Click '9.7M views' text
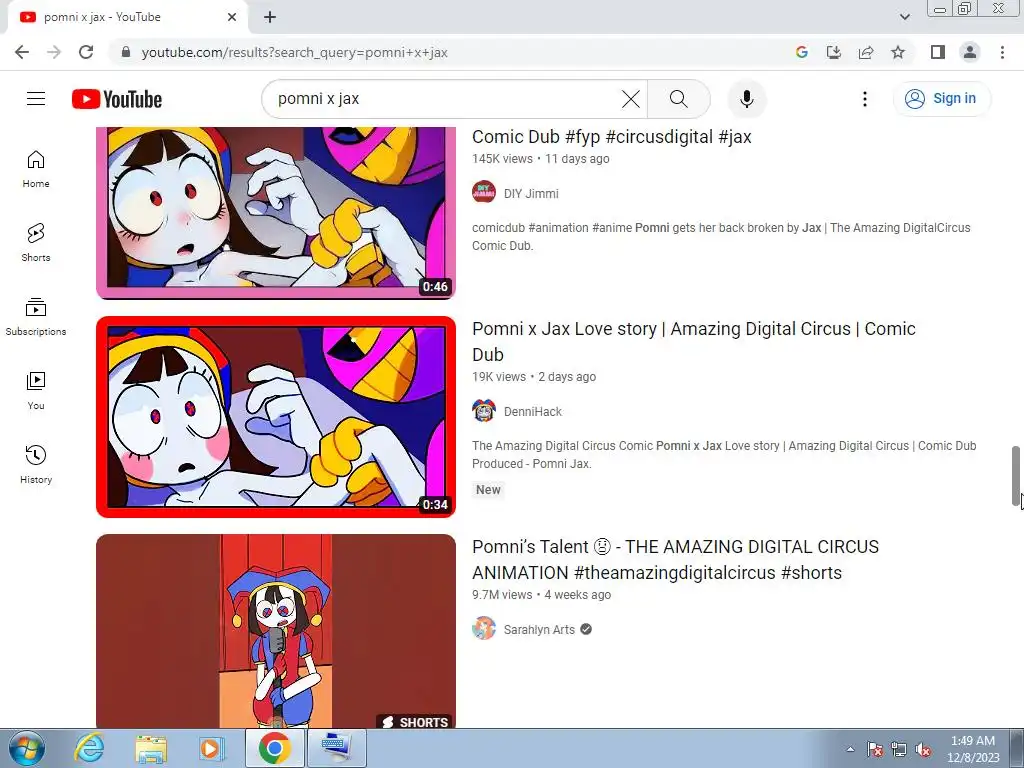This screenshot has width=1024, height=768. click(502, 595)
